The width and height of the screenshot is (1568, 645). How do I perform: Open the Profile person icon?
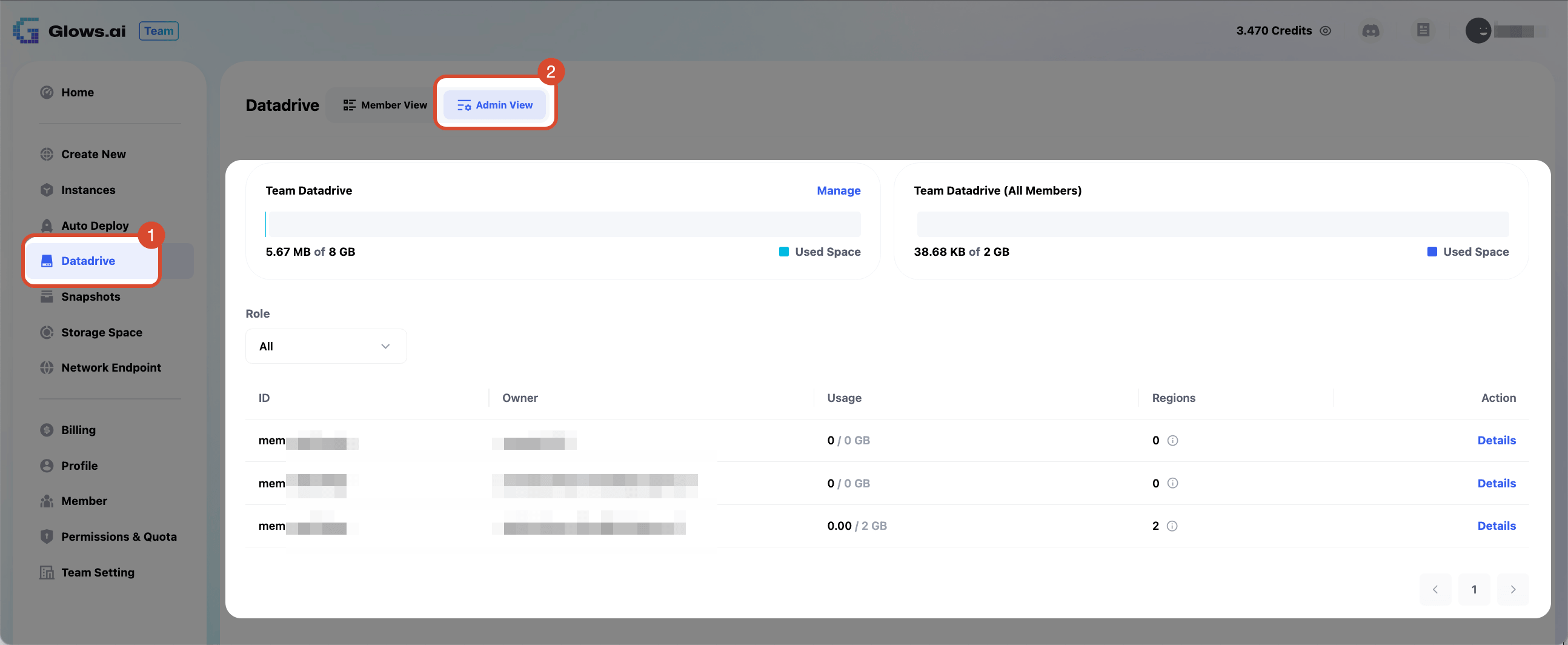click(47, 466)
